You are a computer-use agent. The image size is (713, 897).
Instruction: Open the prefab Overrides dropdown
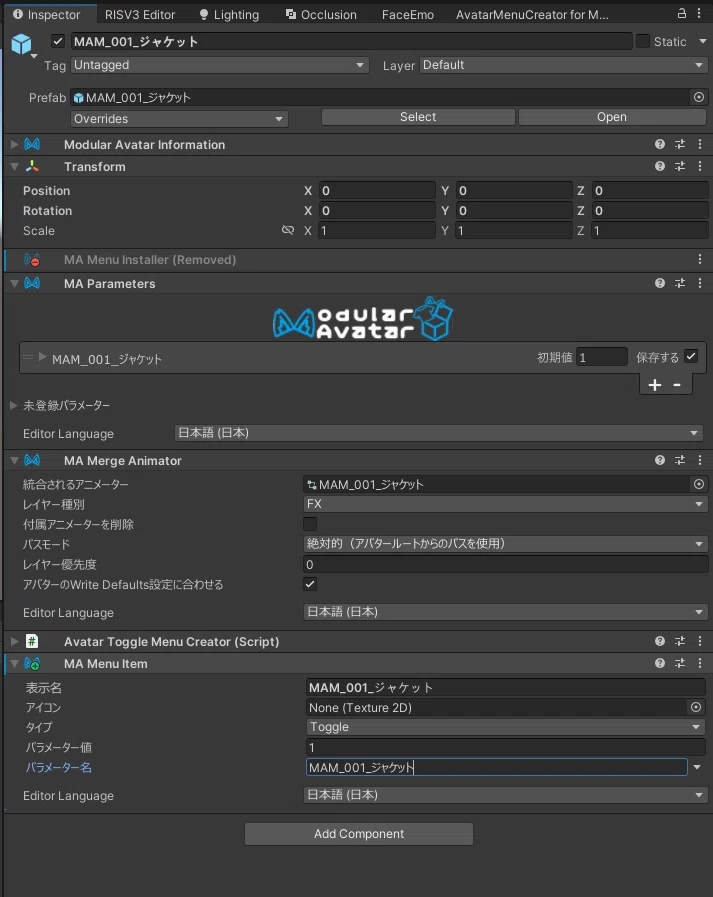point(179,119)
